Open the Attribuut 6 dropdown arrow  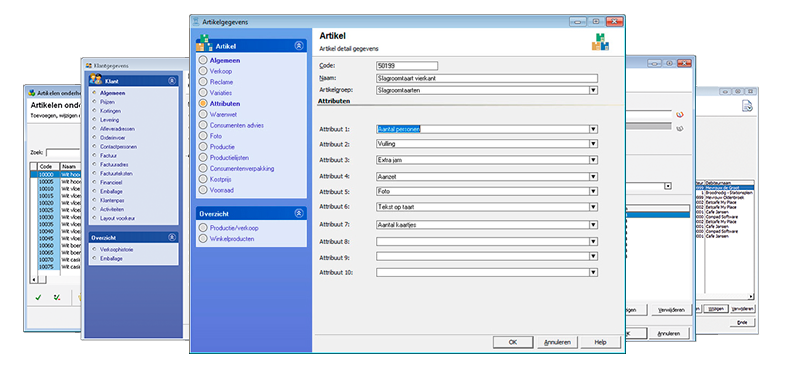[x=593, y=207]
